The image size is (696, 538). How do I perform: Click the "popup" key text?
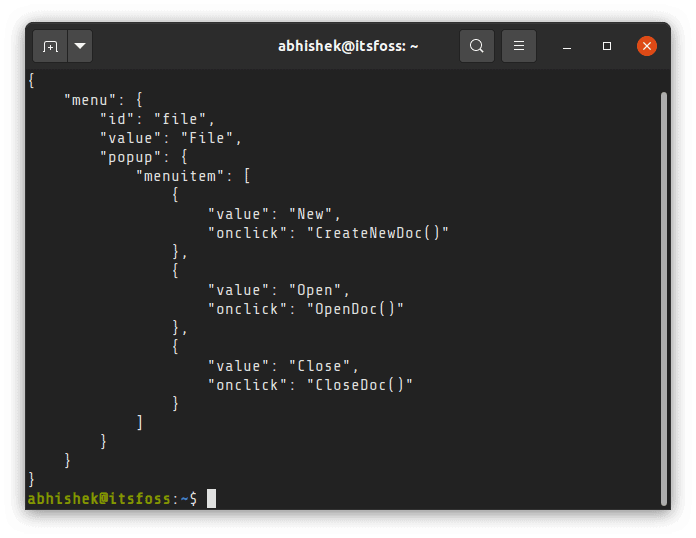pos(130,158)
